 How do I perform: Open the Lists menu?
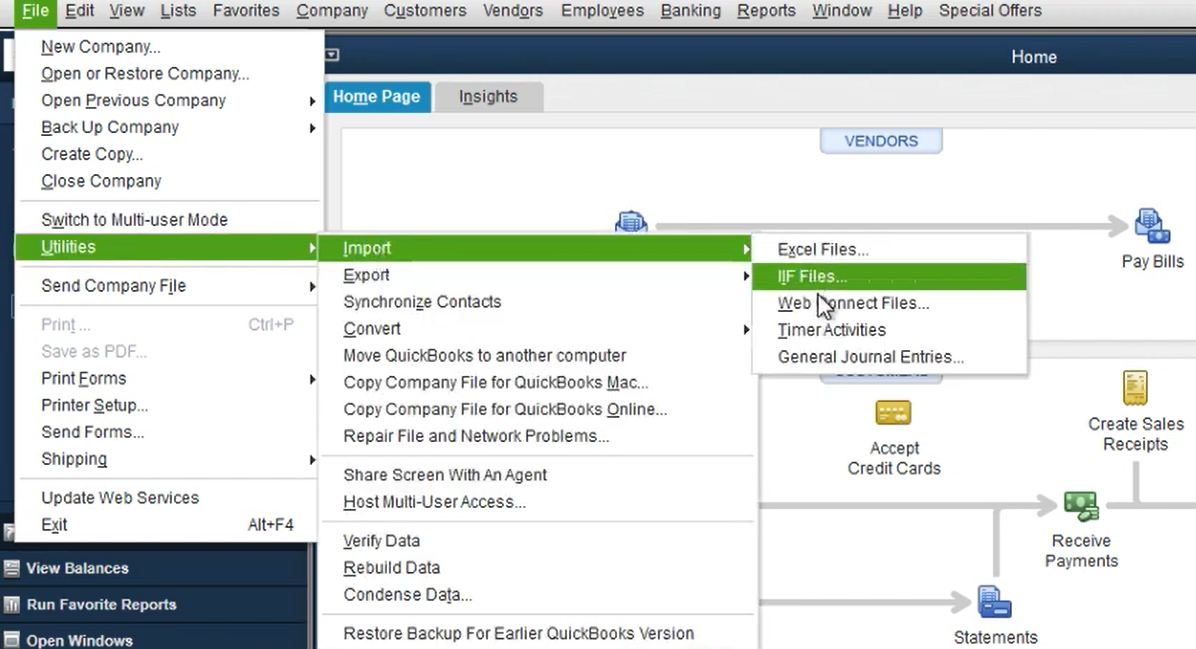click(178, 11)
